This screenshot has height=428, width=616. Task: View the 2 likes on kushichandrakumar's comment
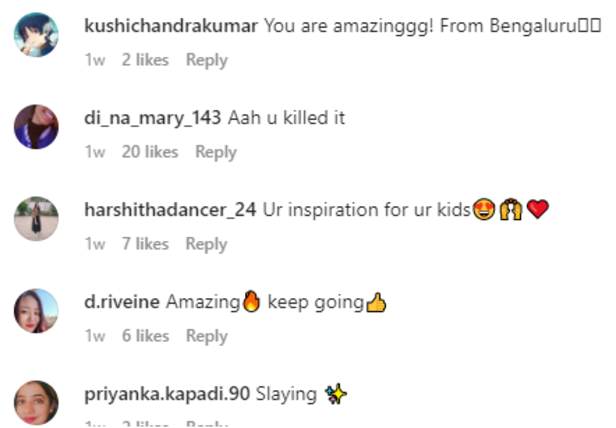tap(146, 60)
